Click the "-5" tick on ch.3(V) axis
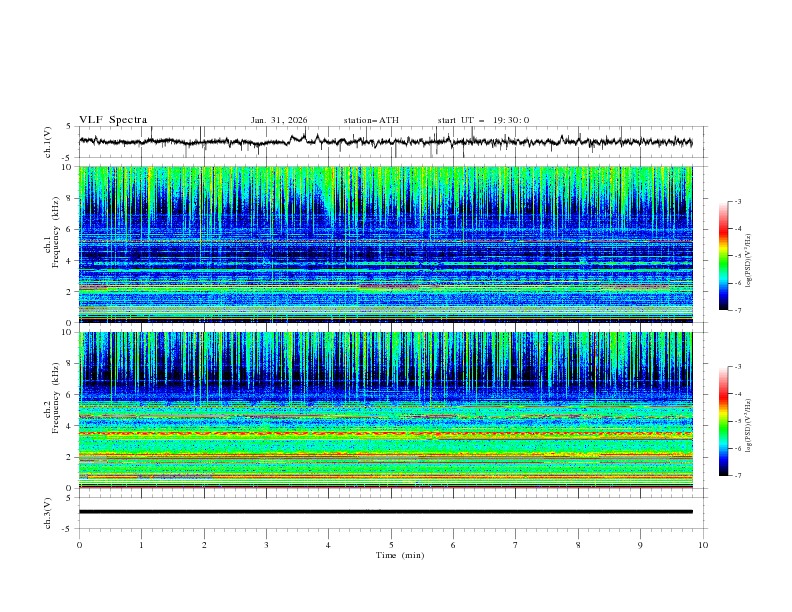Screen dimensions: 792x612 click(68, 529)
